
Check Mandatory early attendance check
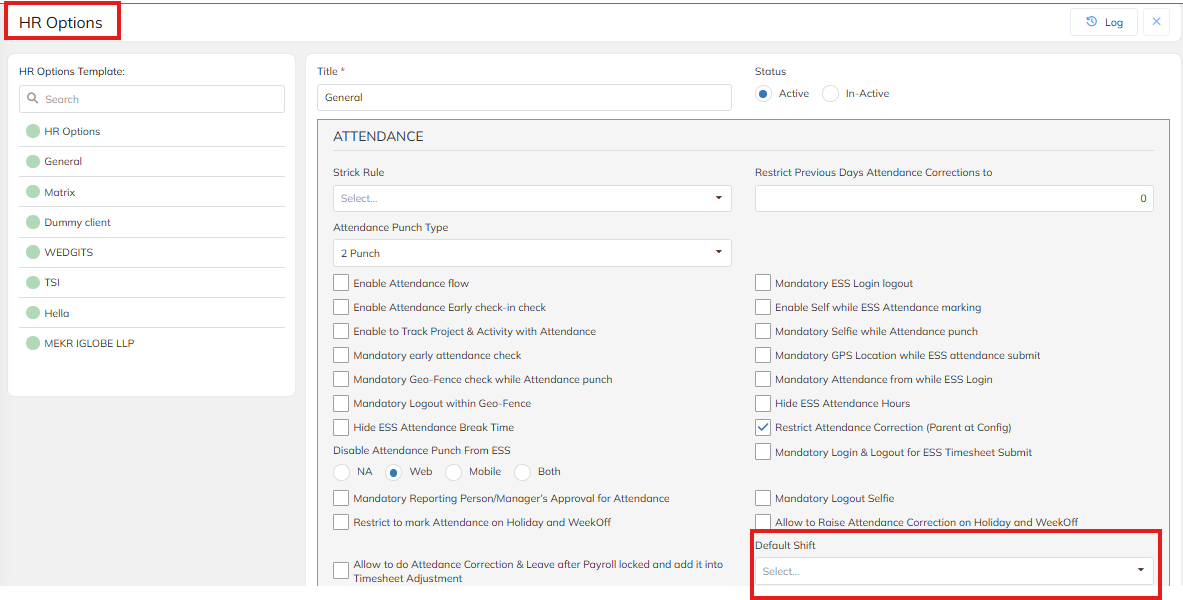pyautogui.click(x=341, y=355)
